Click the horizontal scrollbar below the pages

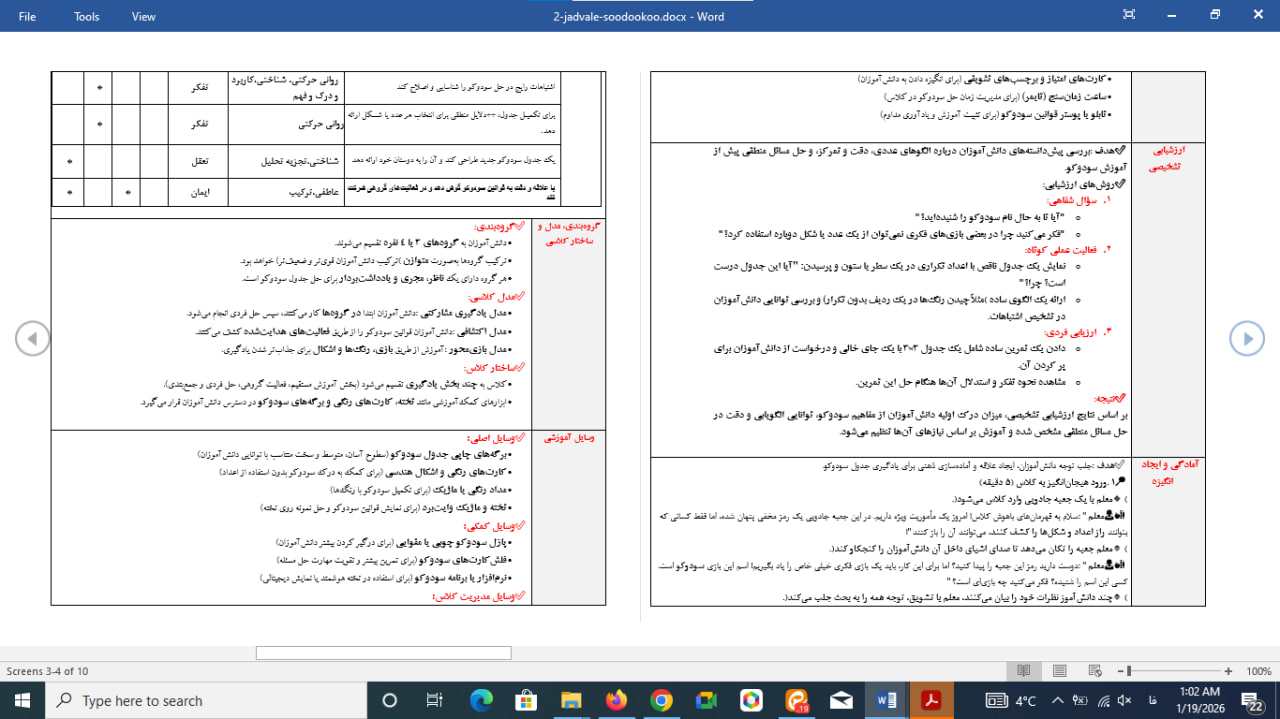pyautogui.click(x=383, y=653)
